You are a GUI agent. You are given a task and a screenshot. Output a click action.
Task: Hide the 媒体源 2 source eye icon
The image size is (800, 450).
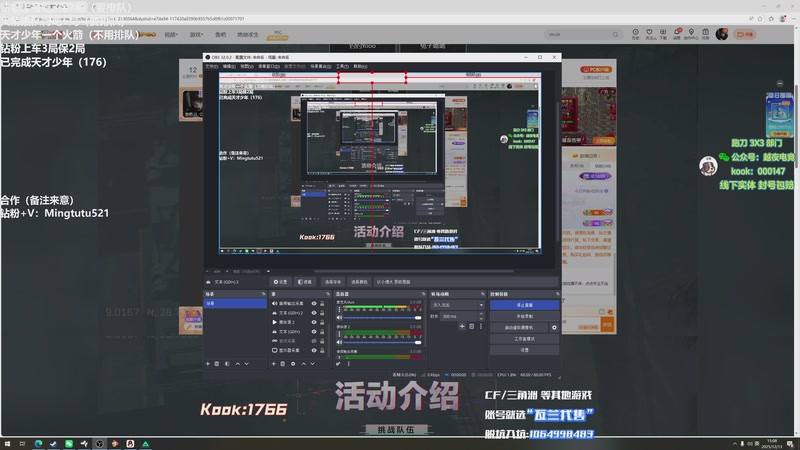314,322
